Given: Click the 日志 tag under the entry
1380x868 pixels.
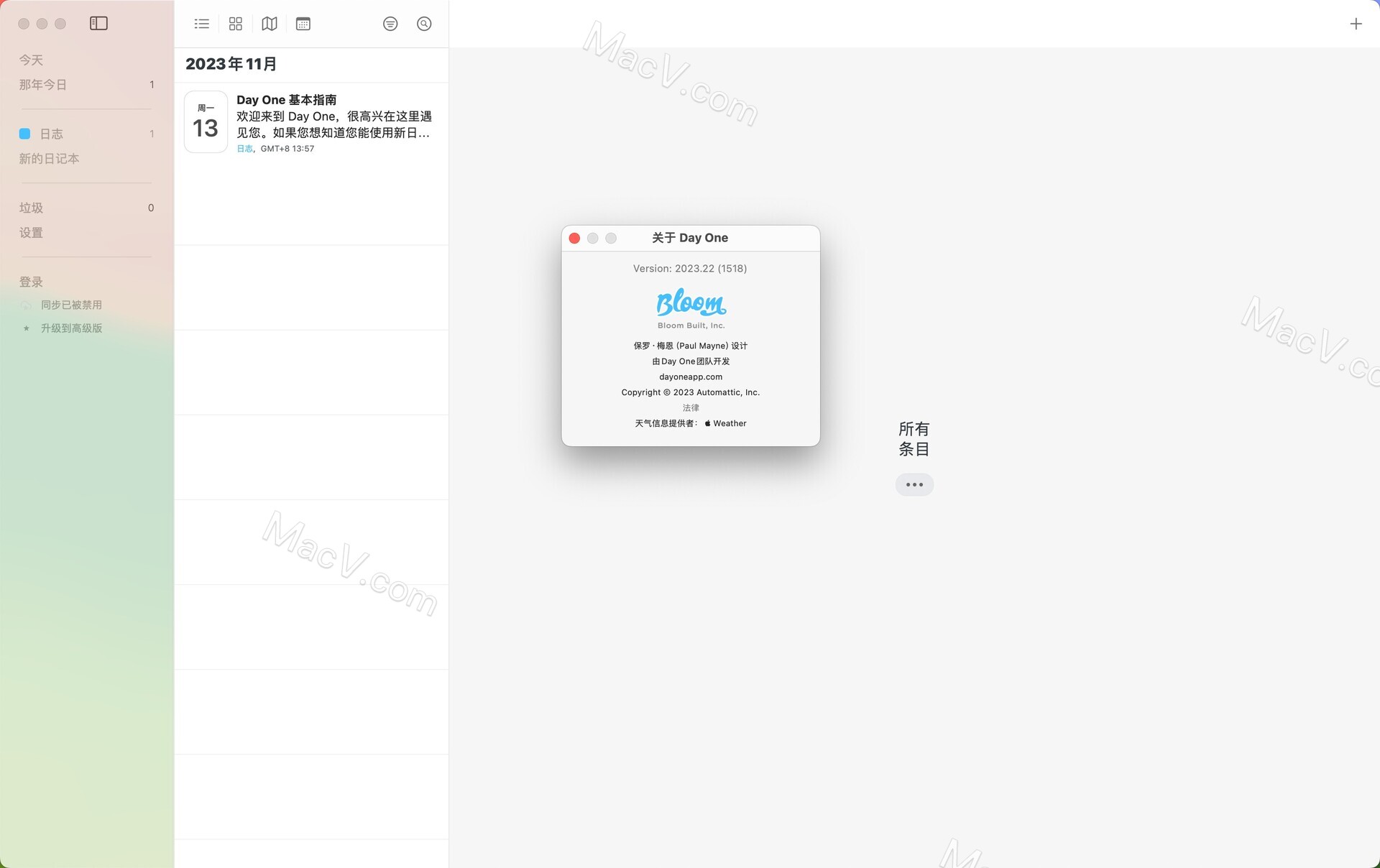Looking at the screenshot, I should 244,149.
